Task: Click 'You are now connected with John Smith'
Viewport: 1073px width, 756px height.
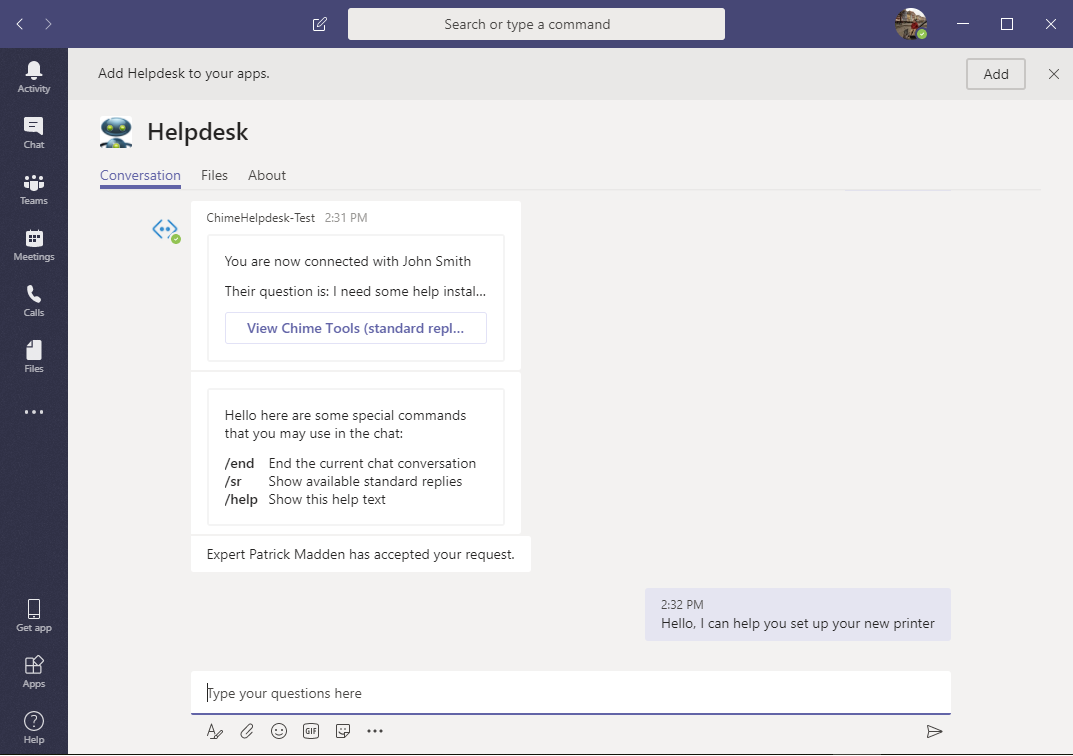Action: click(348, 261)
